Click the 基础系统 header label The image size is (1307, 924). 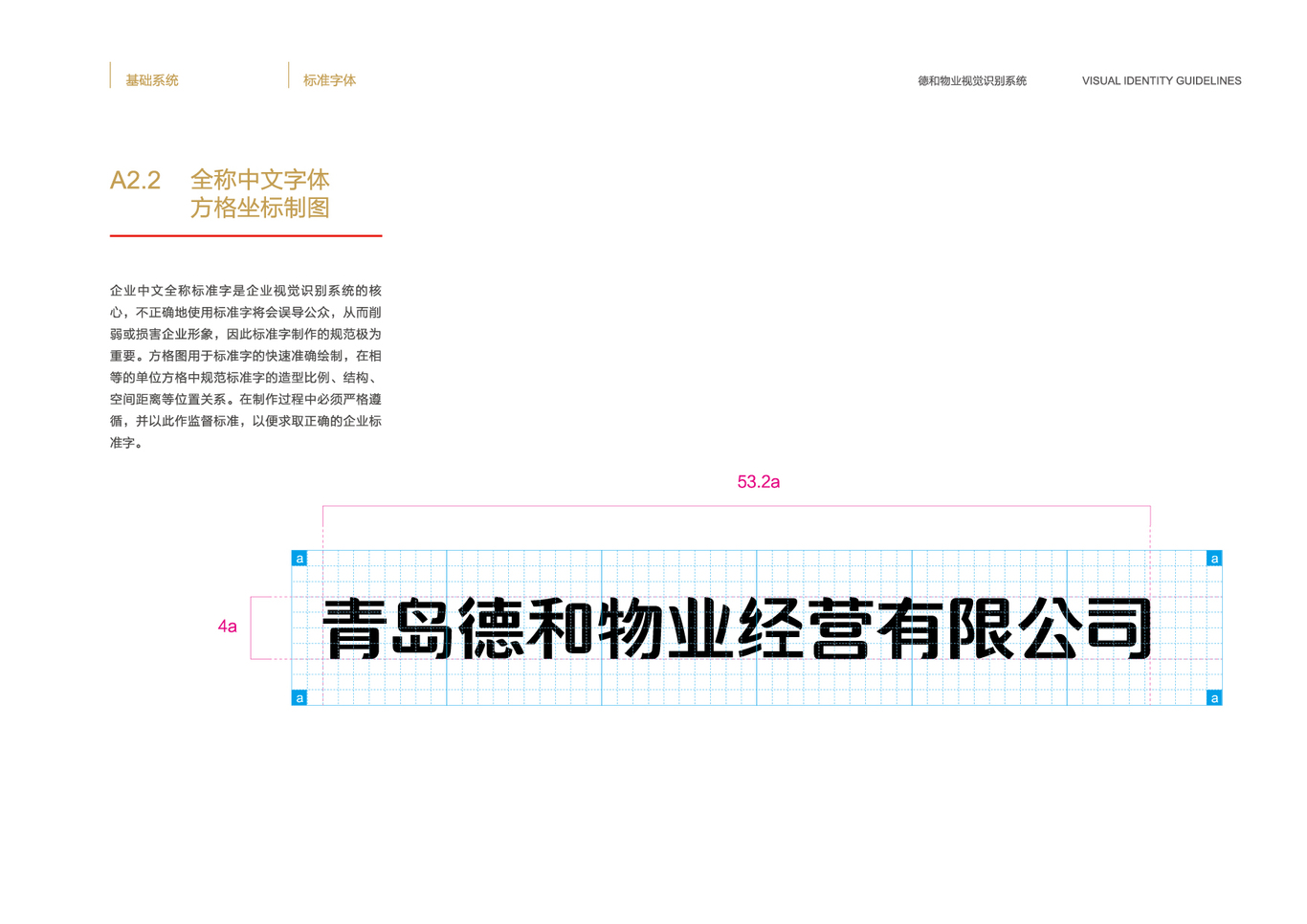tap(152, 80)
